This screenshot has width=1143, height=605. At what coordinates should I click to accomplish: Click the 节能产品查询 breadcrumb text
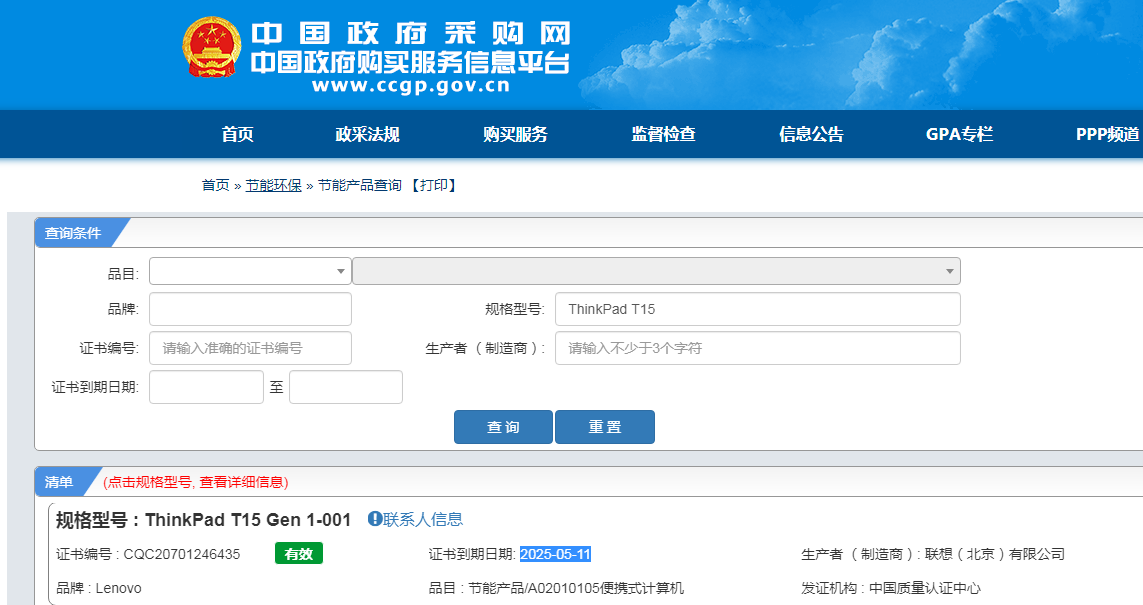point(359,185)
